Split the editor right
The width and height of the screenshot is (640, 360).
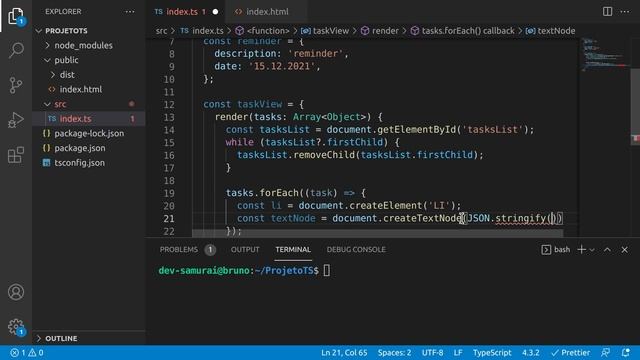607,11
